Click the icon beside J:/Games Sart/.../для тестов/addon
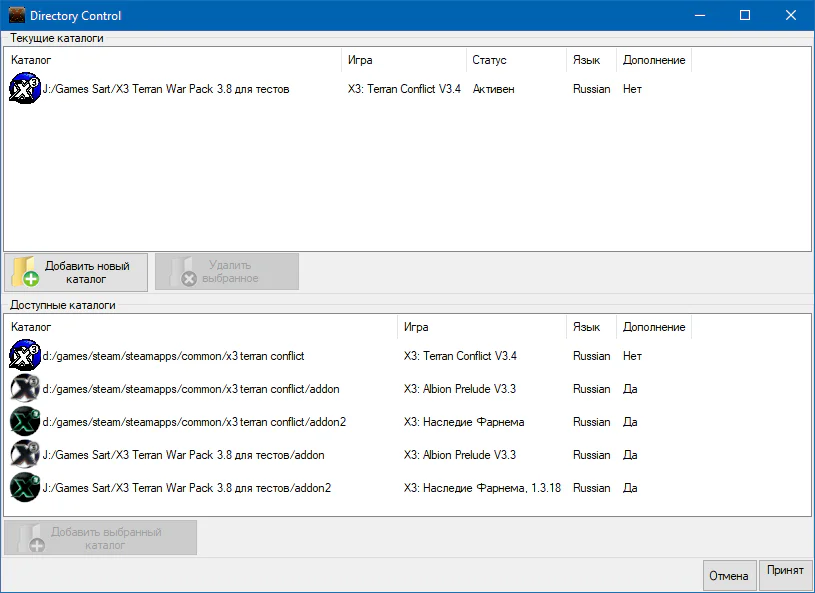This screenshot has width=815, height=593. pos(25,455)
